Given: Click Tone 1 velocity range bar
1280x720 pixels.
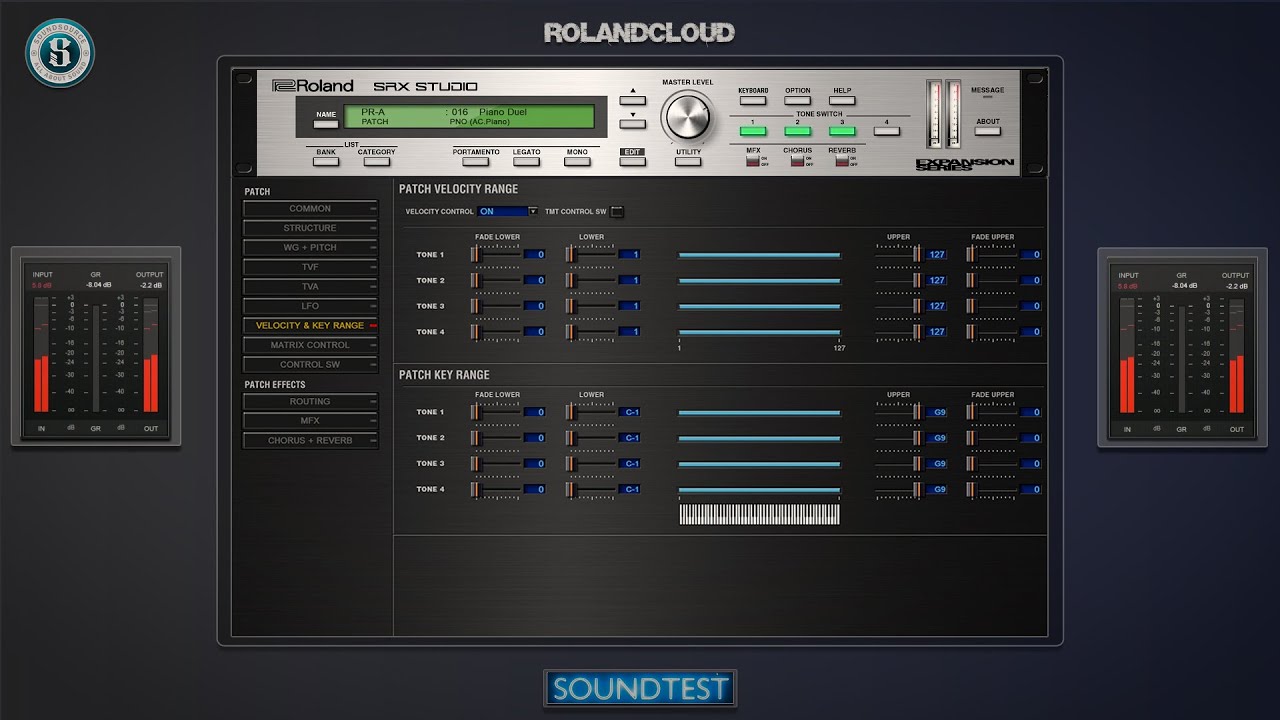Looking at the screenshot, I should 759,255.
